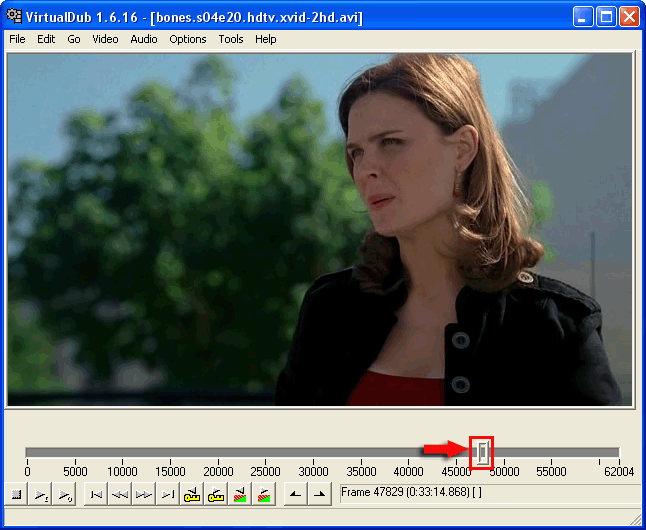
Task: Maximize the VirtualDub window
Action: [606, 17]
